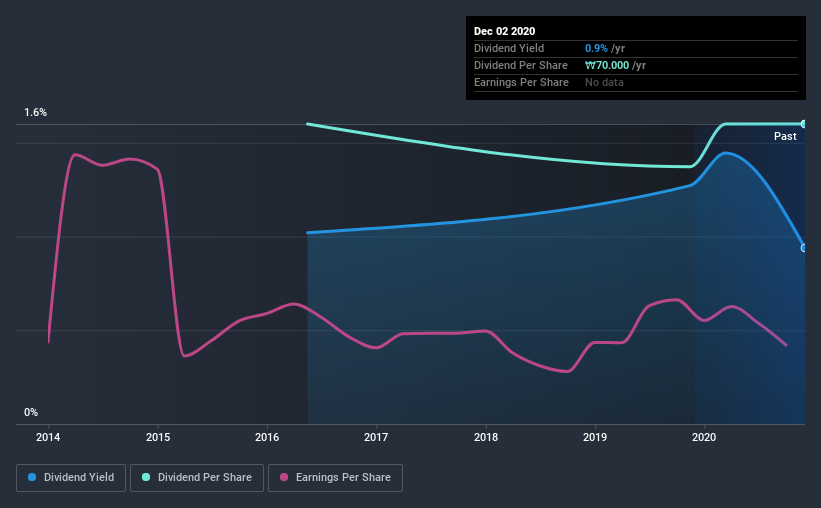The height and width of the screenshot is (508, 821).
Task: Click the blue Dividend Yield legend dot
Action: coord(32,477)
